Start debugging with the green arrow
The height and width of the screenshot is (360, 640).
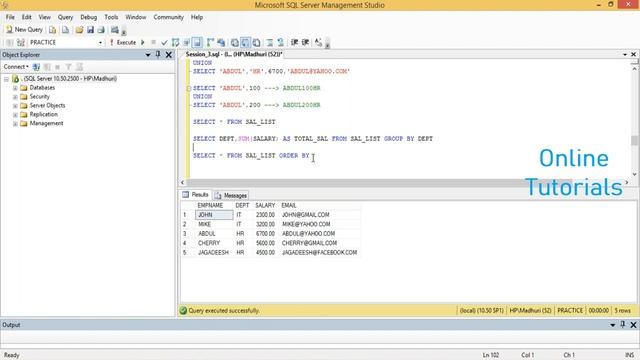[142, 42]
